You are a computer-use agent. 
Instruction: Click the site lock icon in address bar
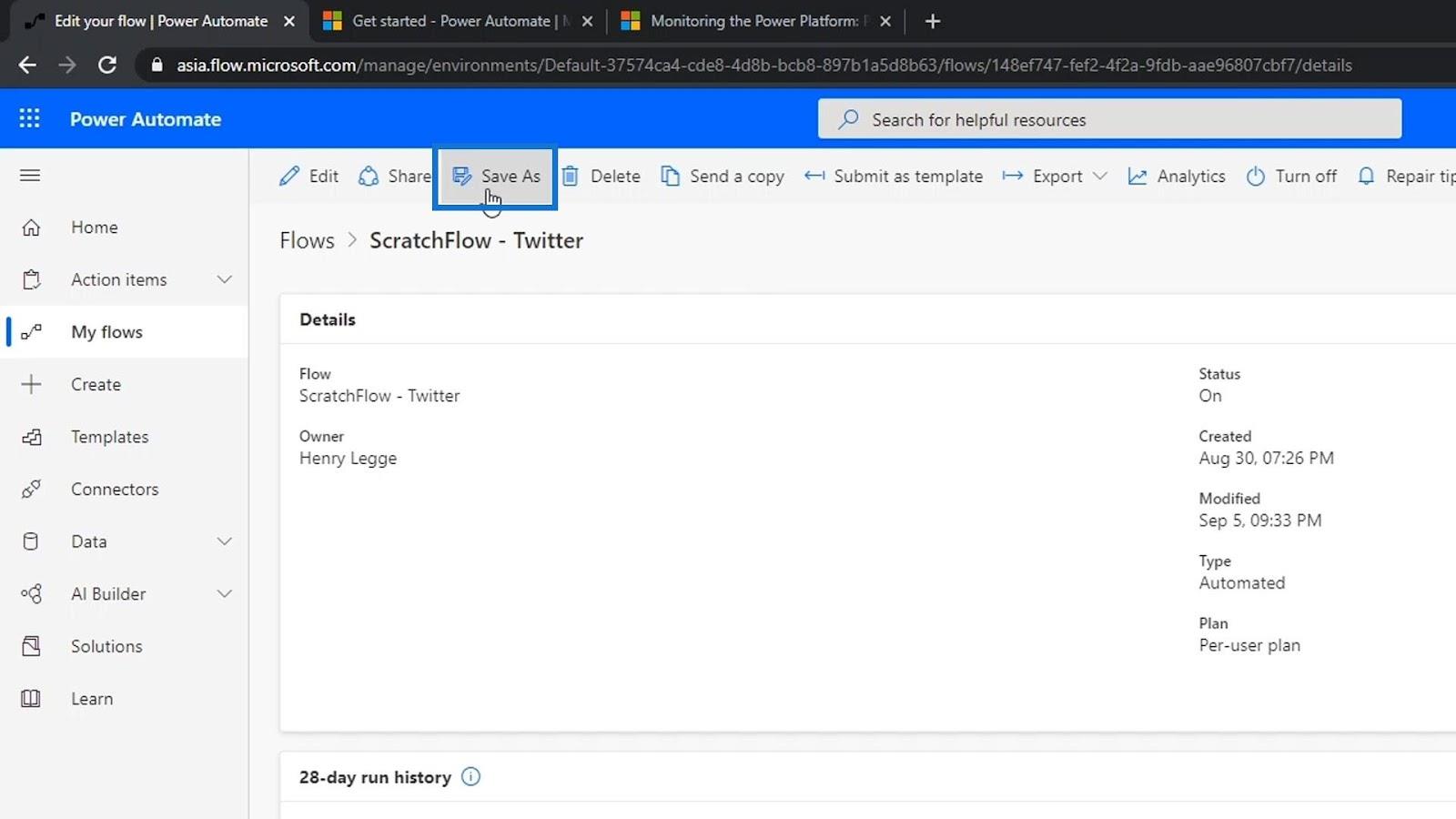coord(157,65)
